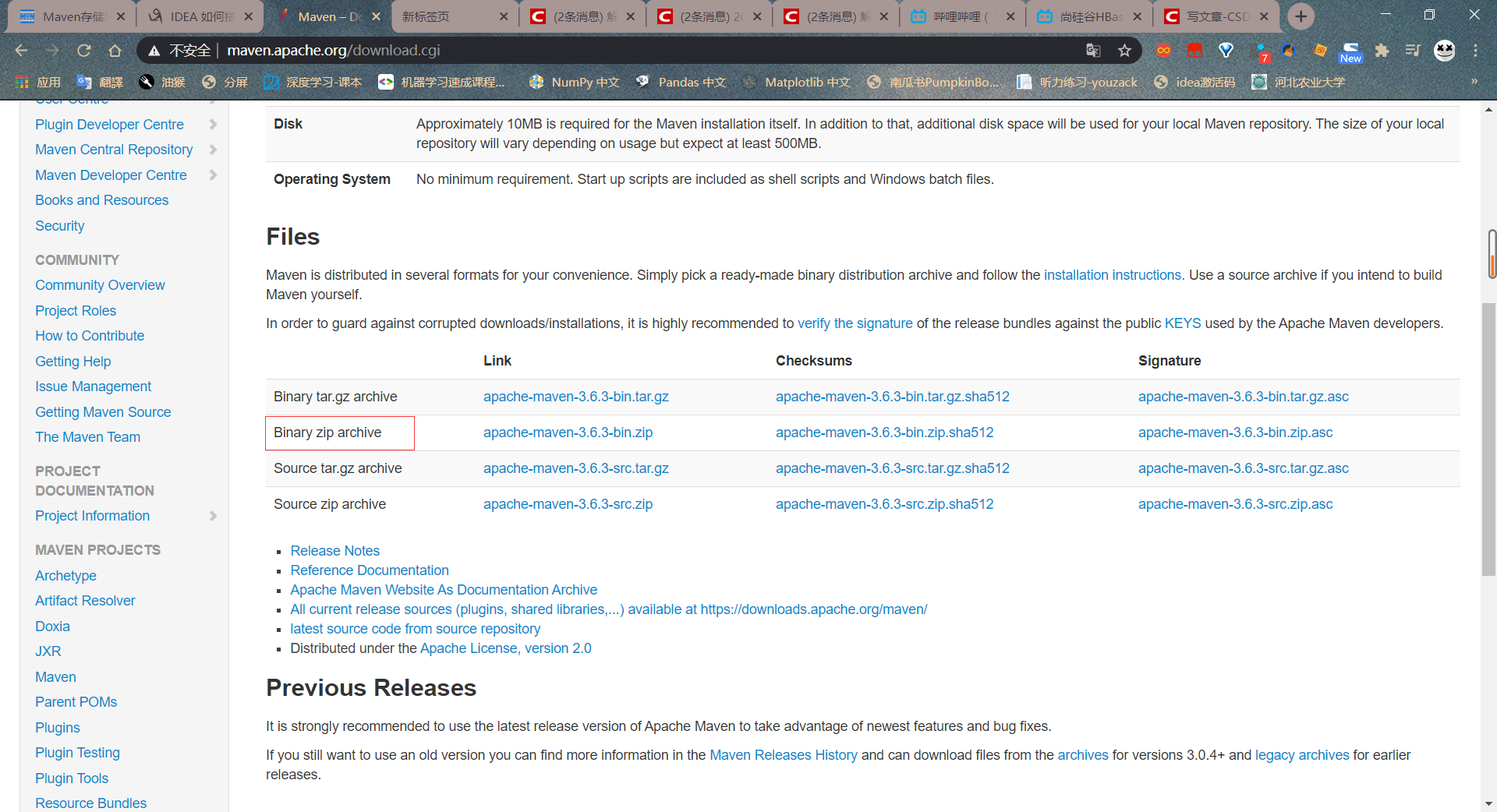Expand the Project Information submenu
This screenshot has width=1497, height=812.
213,516
